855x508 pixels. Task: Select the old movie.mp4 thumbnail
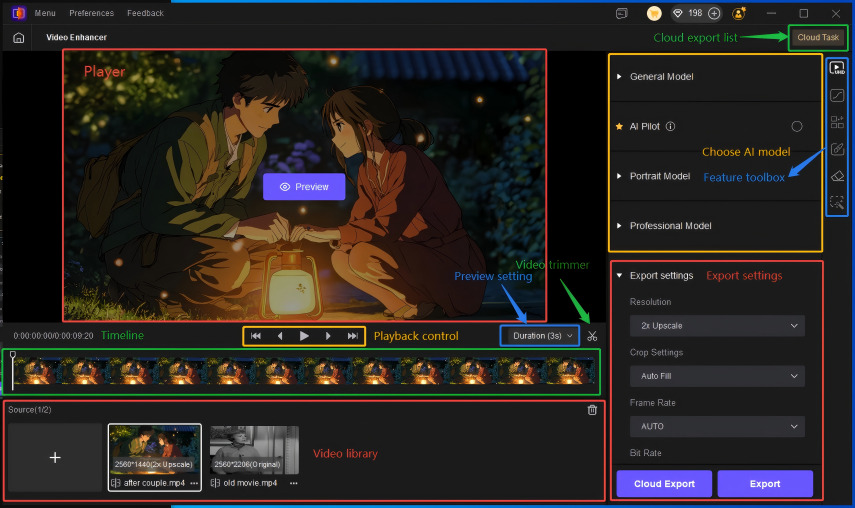point(255,450)
